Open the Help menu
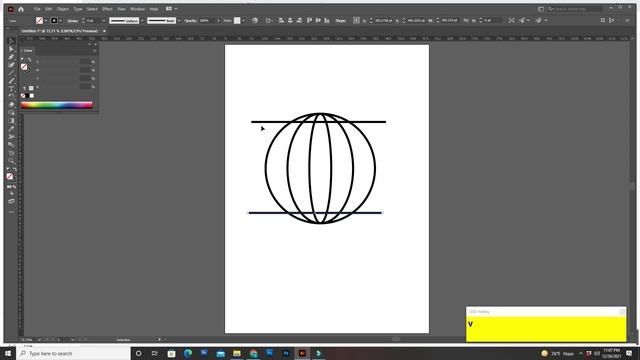 [x=154, y=9]
